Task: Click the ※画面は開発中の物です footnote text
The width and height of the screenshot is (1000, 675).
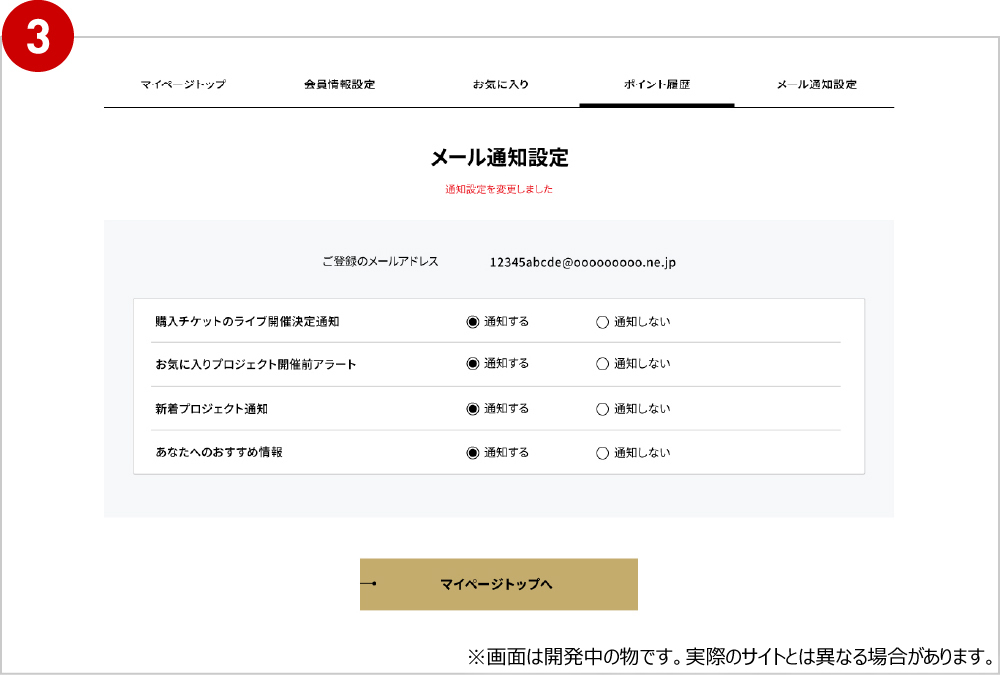Action: click(x=729, y=657)
